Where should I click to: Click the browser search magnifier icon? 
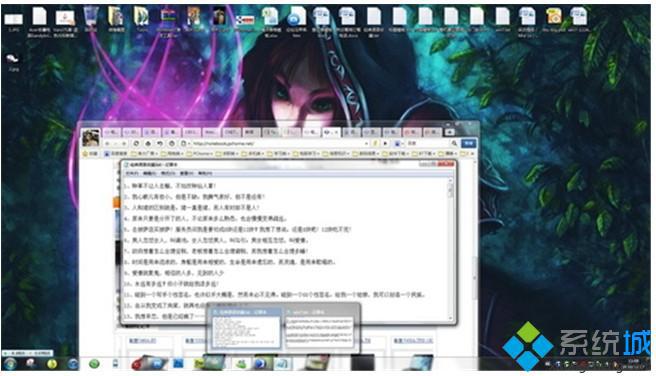coord(454,143)
